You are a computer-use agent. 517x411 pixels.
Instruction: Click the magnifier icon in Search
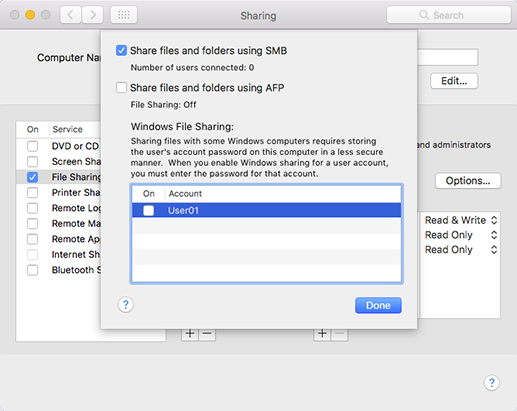(x=424, y=15)
